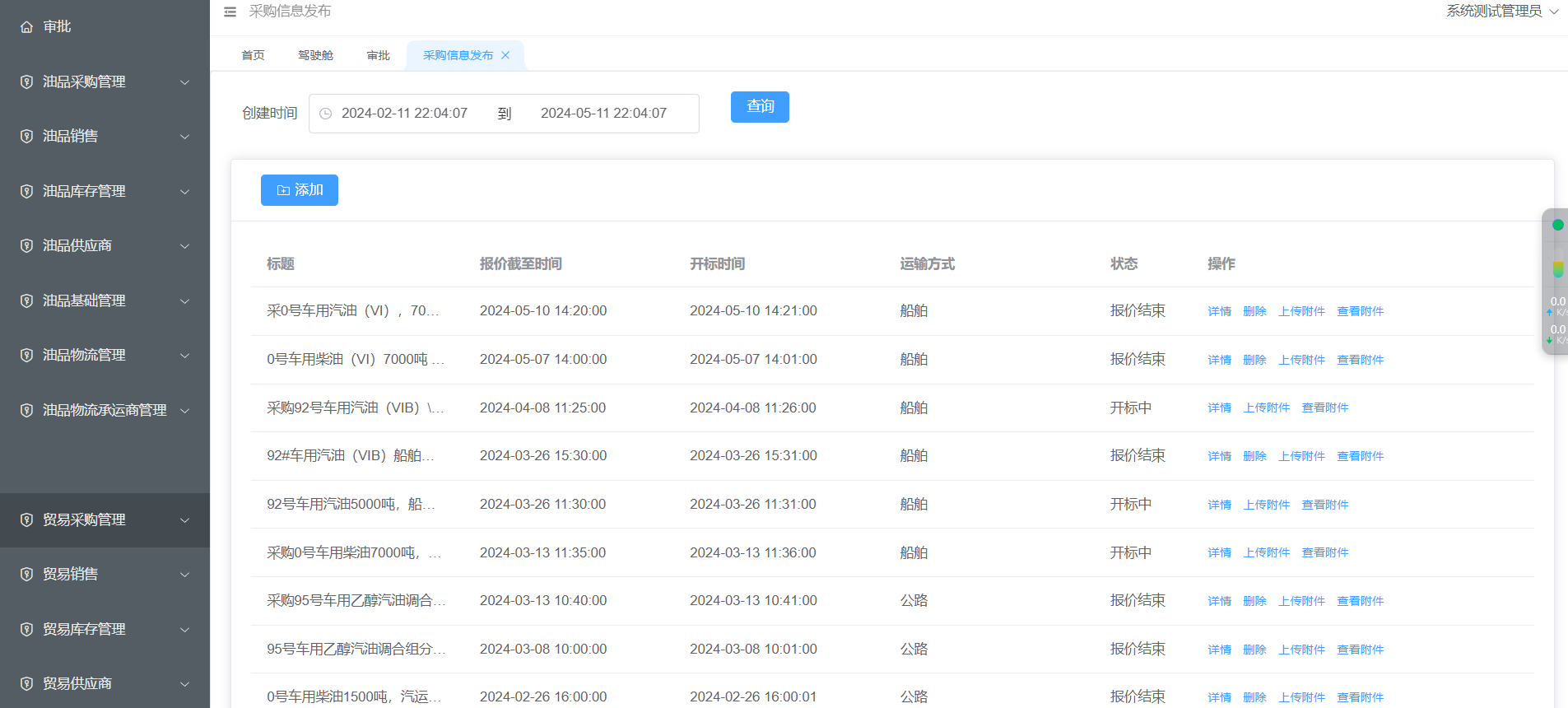
Task: Click the shield icon next to 油品库存管理
Action: pos(26,191)
